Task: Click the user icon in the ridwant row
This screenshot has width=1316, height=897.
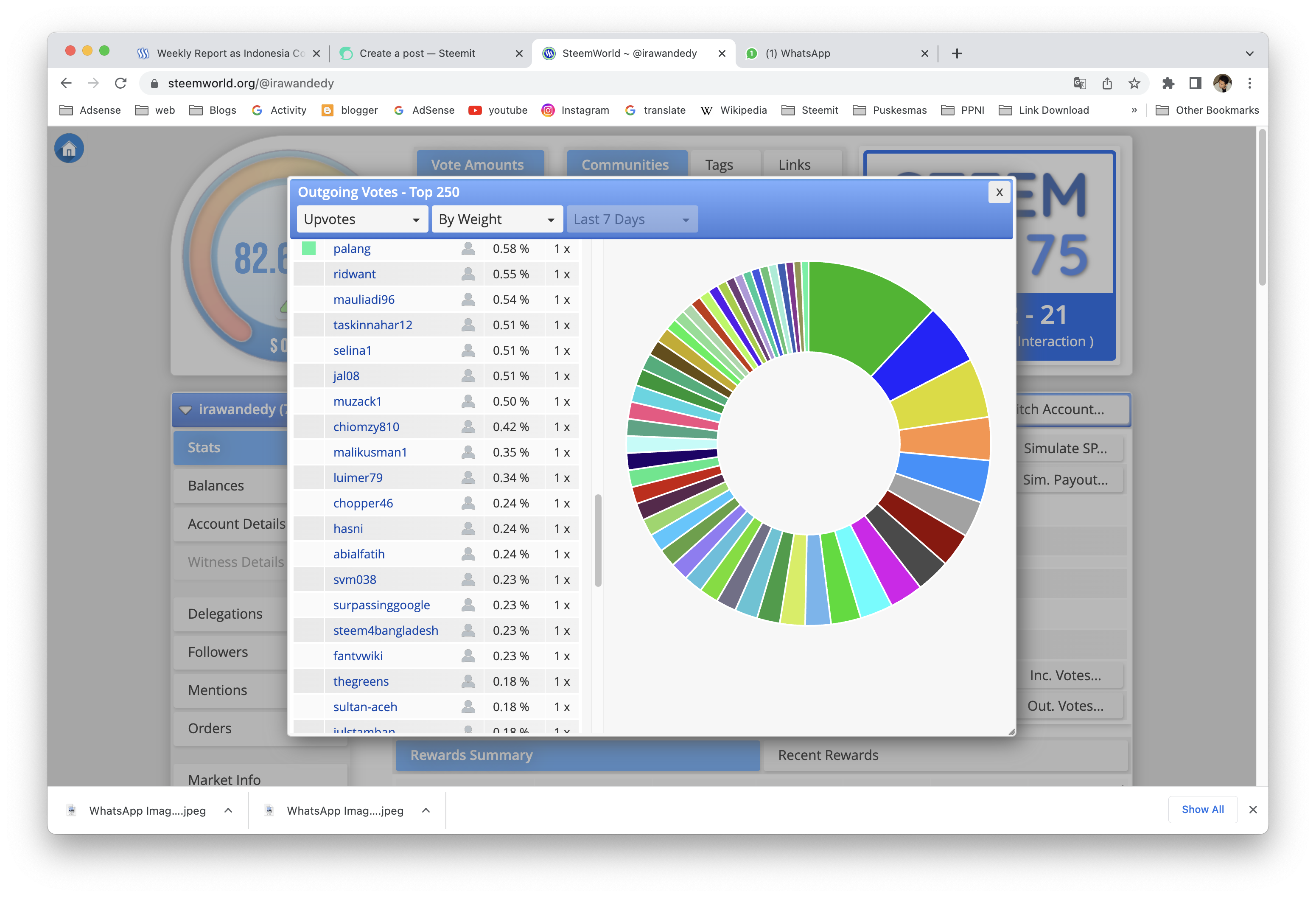Action: click(x=468, y=274)
